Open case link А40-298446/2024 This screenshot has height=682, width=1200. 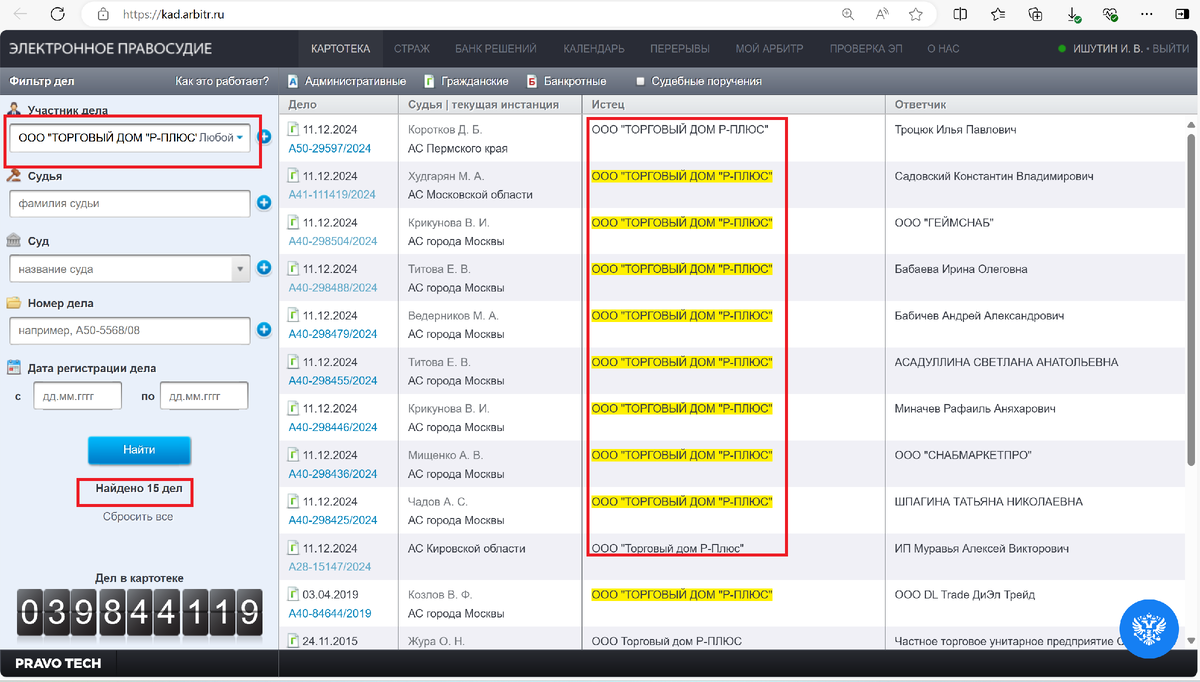333,427
